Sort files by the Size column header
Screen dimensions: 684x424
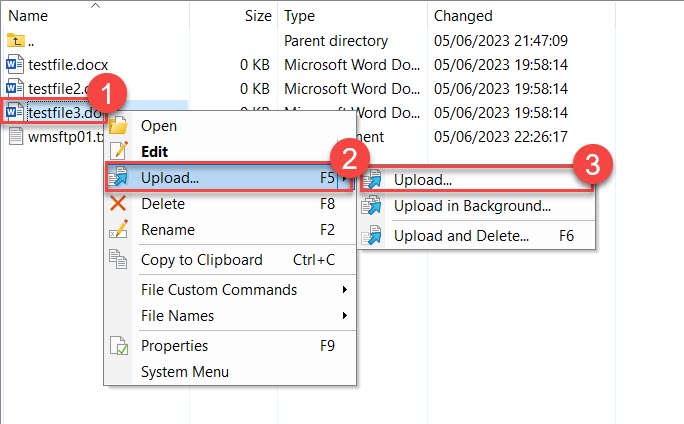[257, 16]
